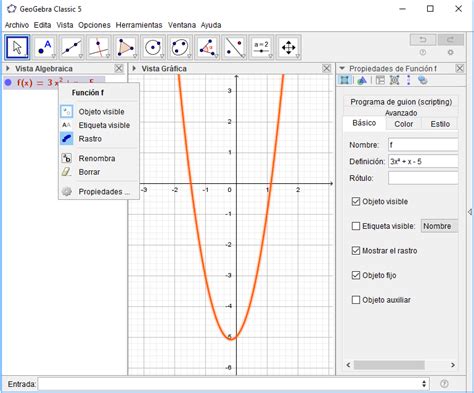The width and height of the screenshot is (474, 393).
Task: Select the Reflect about line tool
Action: [x=234, y=47]
